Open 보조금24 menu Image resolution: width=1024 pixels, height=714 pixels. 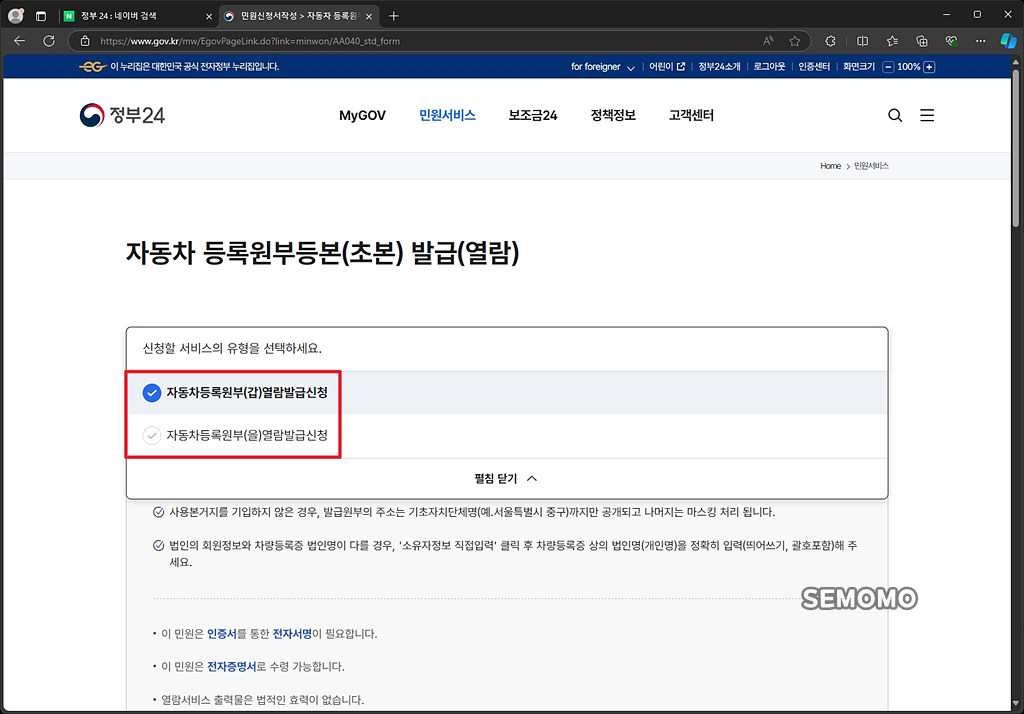click(533, 116)
